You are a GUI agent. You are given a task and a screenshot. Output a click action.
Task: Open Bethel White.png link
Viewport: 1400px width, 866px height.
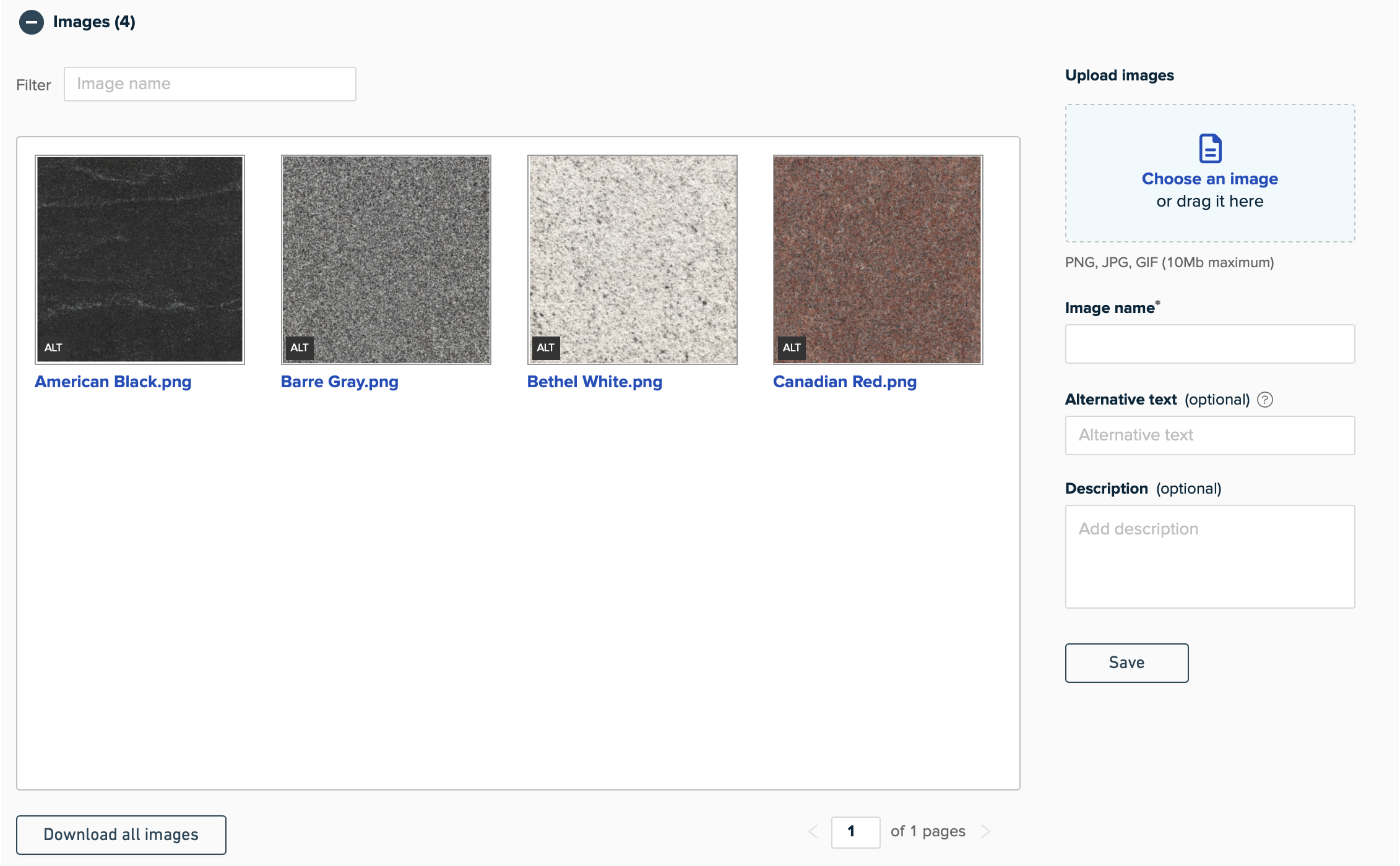point(595,382)
